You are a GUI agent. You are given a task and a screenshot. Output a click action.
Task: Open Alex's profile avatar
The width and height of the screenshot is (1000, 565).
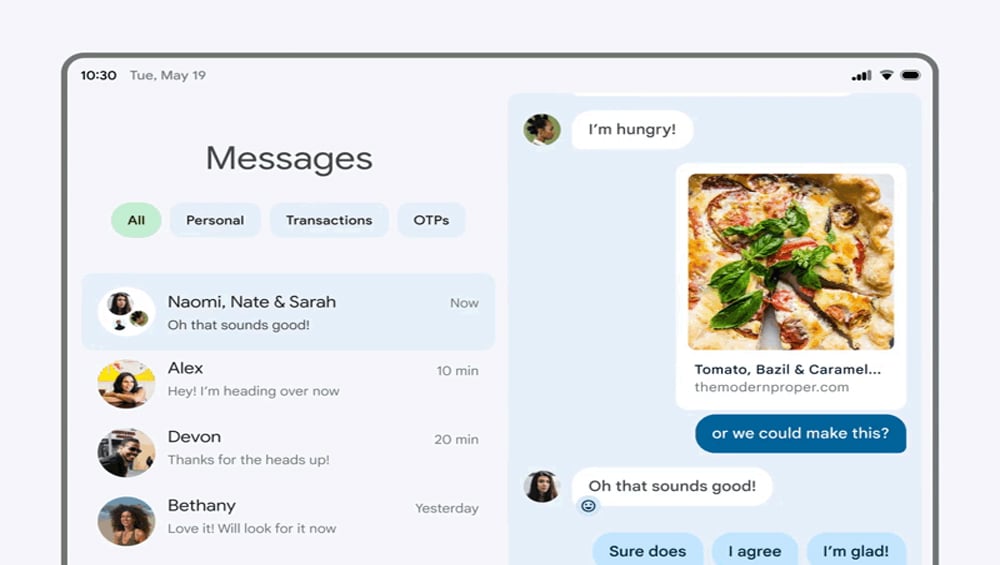pyautogui.click(x=126, y=383)
